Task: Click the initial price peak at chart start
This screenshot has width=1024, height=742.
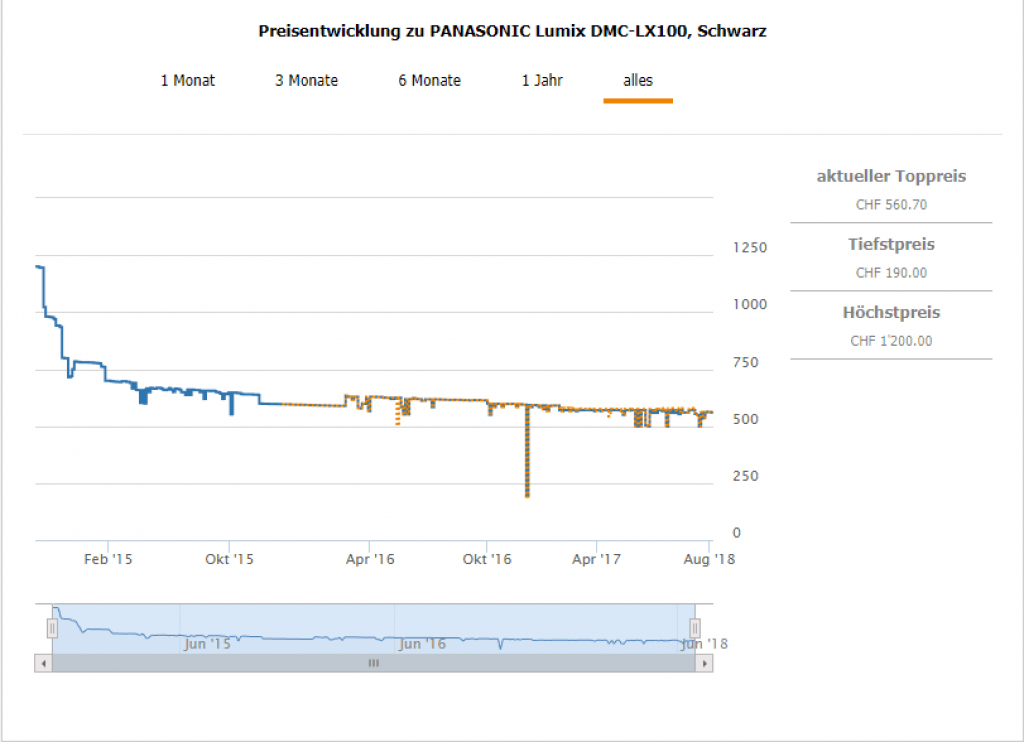Action: [39, 267]
